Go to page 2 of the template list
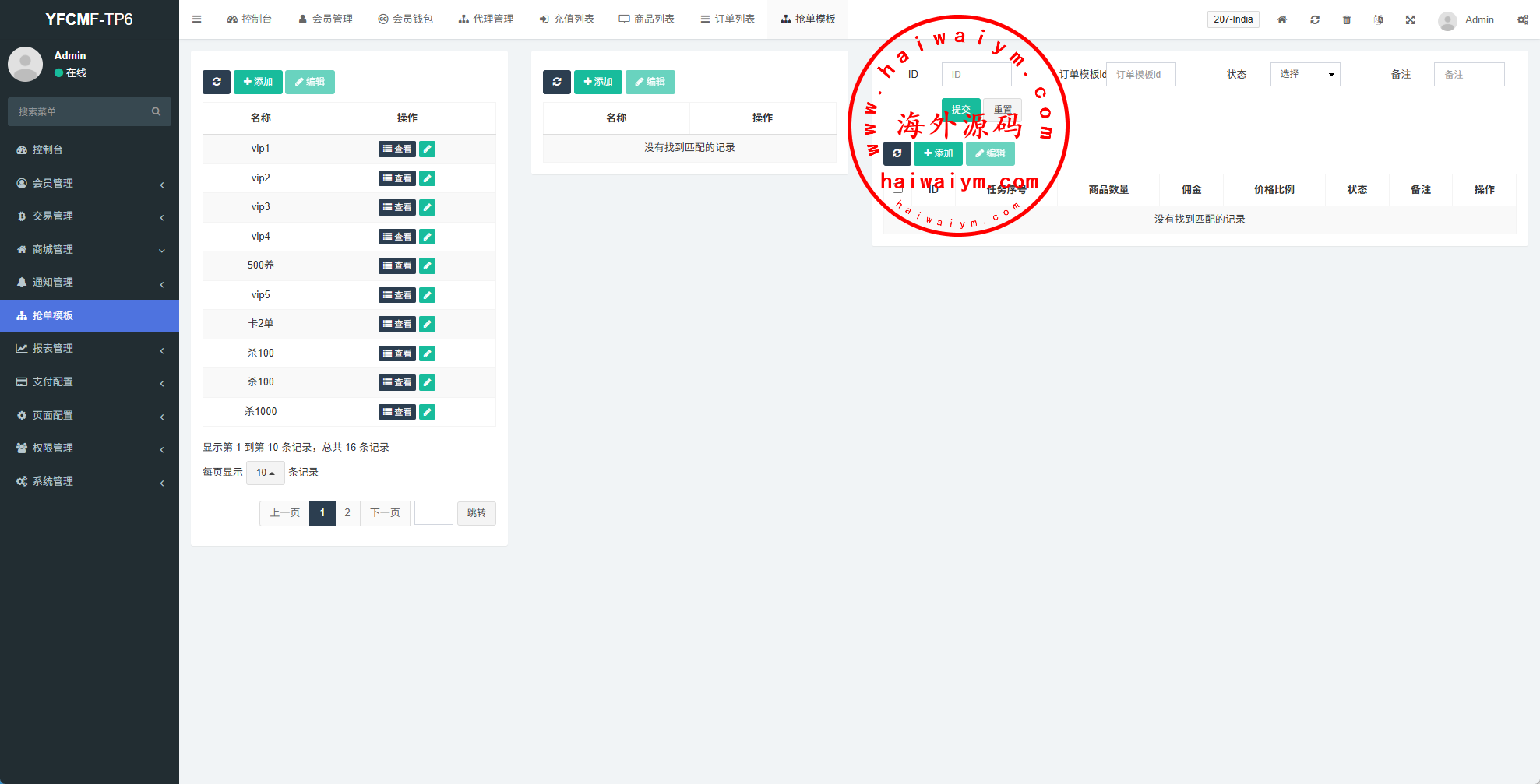The width and height of the screenshot is (1540, 784). [x=347, y=513]
